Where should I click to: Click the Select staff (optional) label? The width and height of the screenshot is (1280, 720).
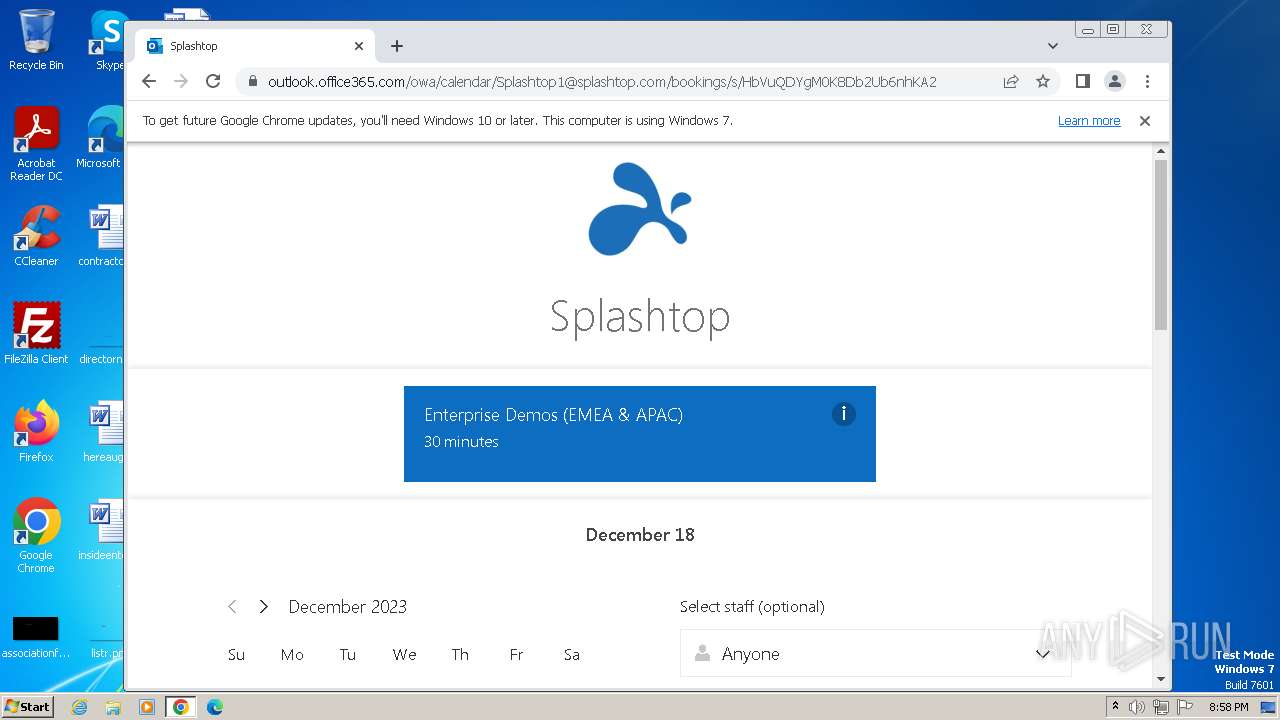[752, 606]
